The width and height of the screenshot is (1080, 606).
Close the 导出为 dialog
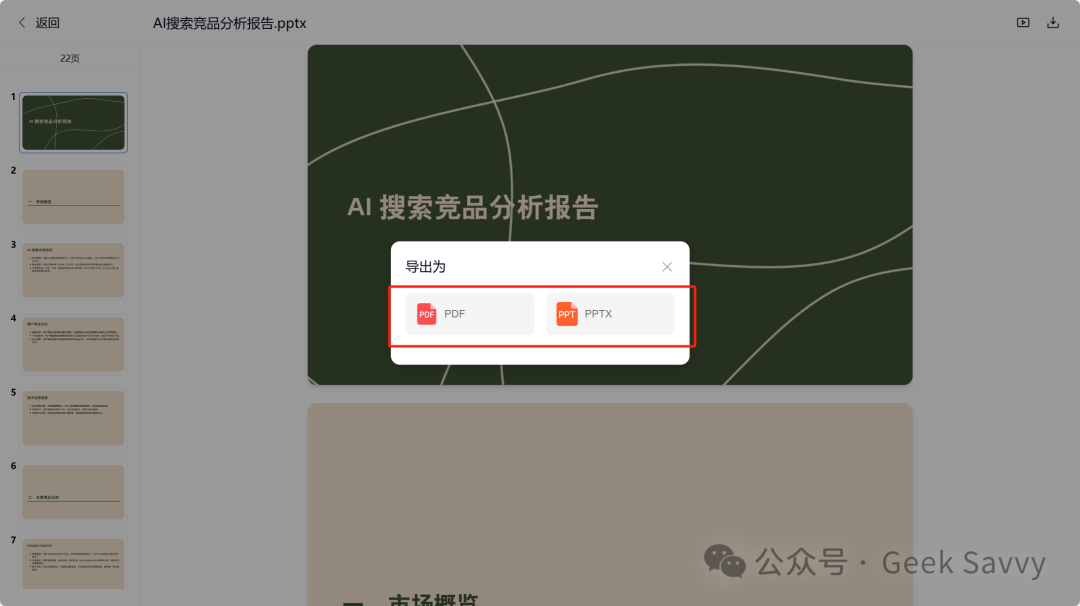point(667,267)
